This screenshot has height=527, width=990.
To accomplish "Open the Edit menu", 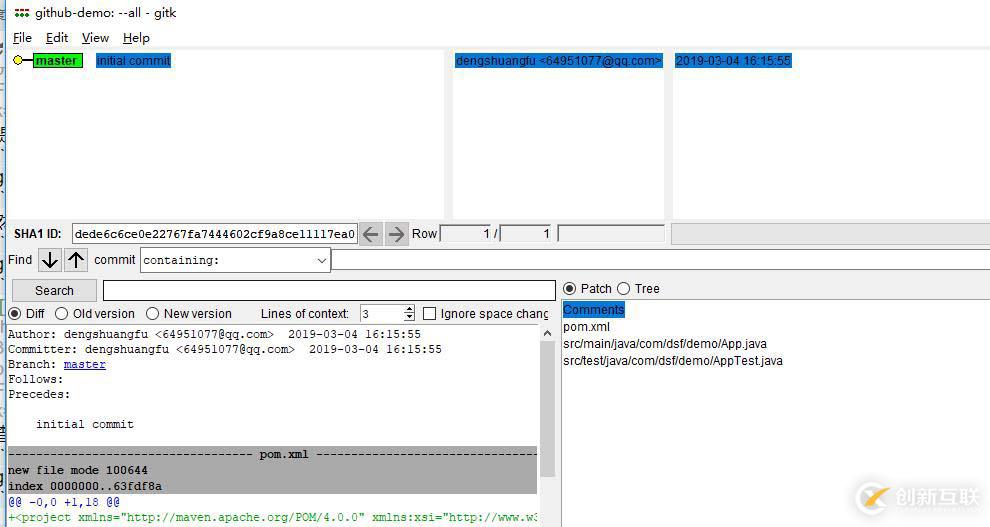I will tap(57, 38).
